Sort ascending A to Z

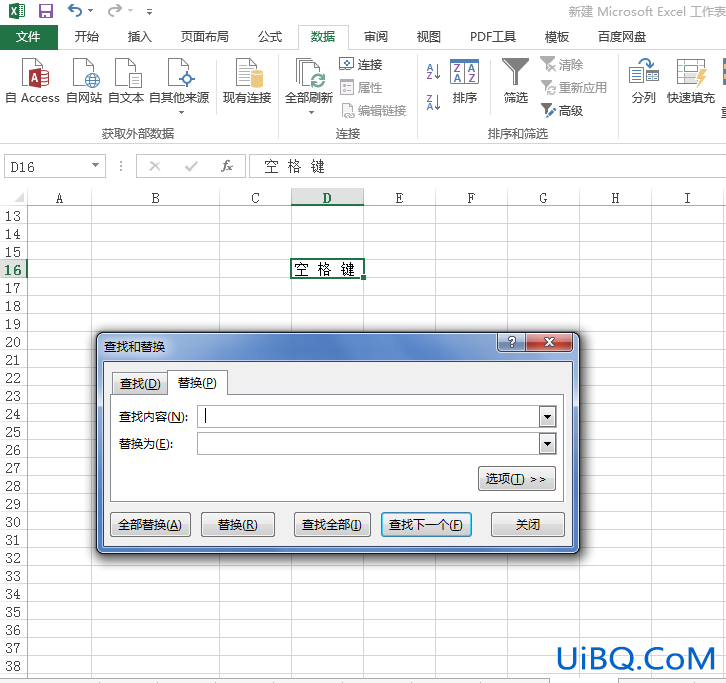point(433,72)
